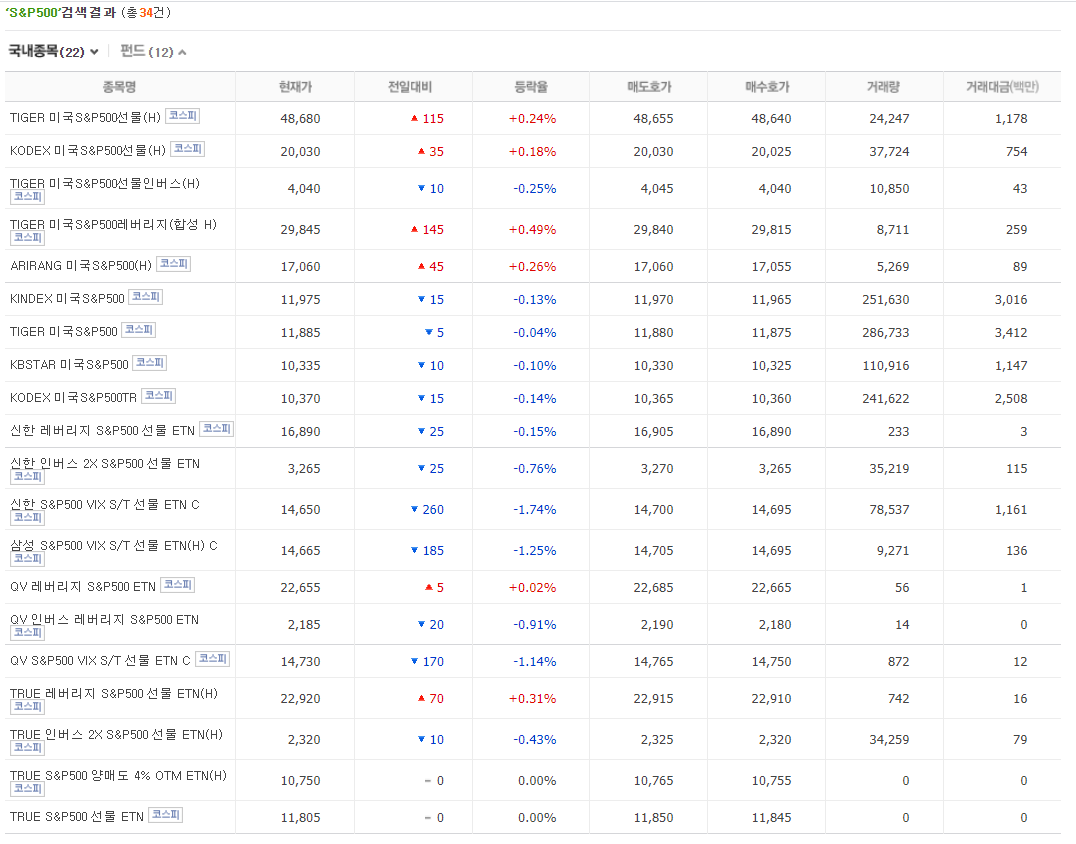Click 코스피 badge next to TIGER 미국S&P500선물(H)
The height and width of the screenshot is (844, 1076).
[x=183, y=116]
